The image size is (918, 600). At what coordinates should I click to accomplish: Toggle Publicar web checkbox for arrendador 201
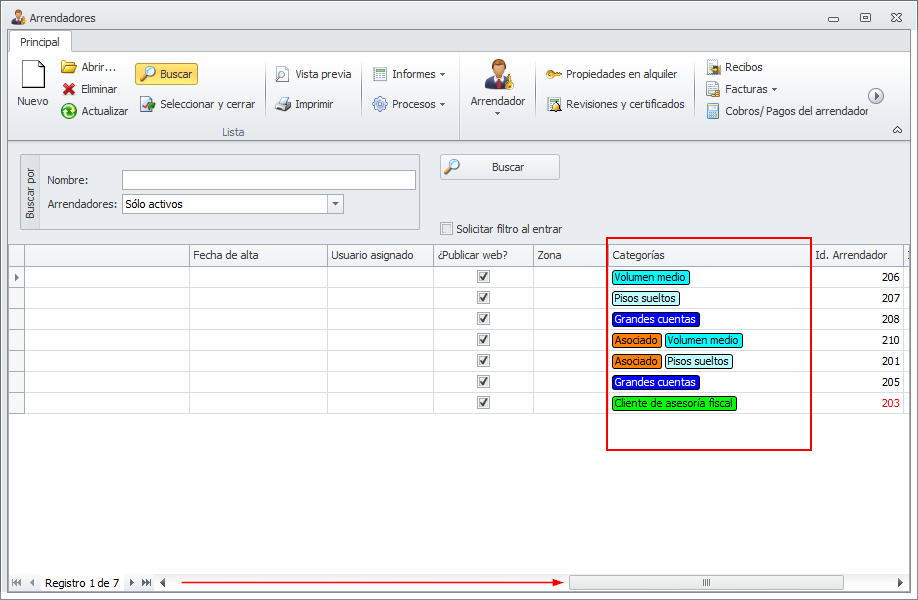(483, 361)
